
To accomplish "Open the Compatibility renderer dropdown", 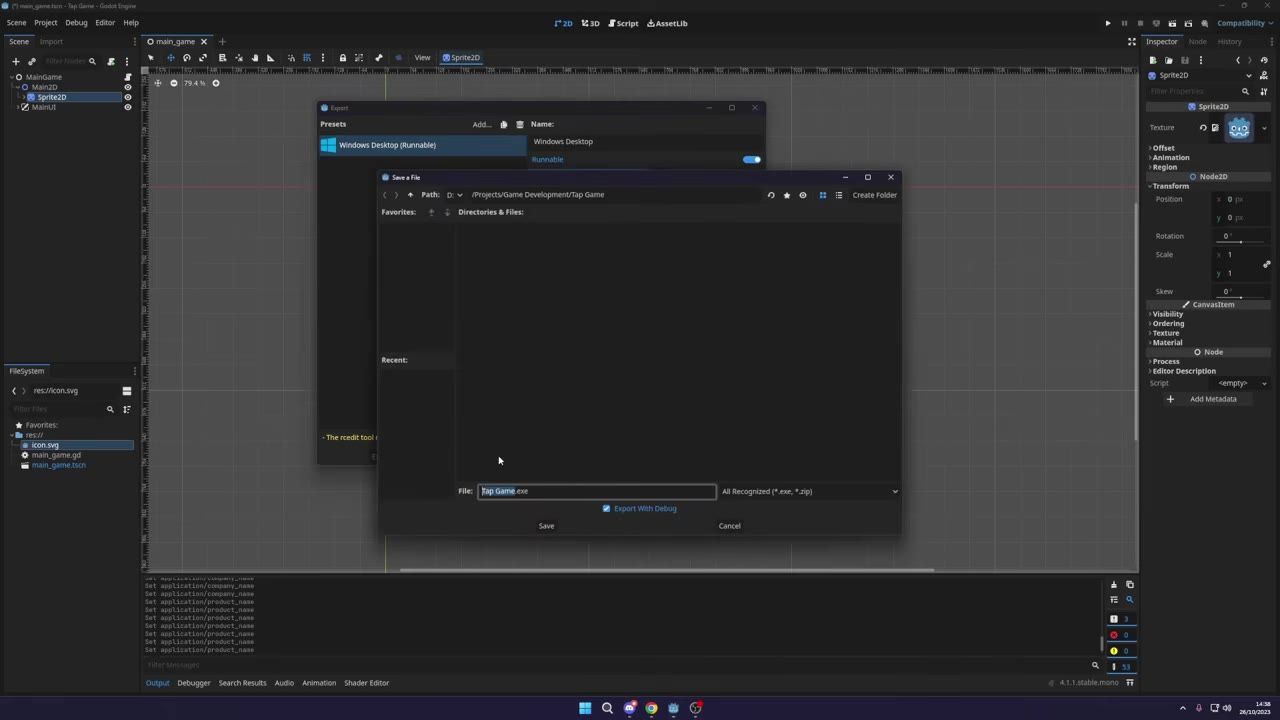I will point(1243,23).
